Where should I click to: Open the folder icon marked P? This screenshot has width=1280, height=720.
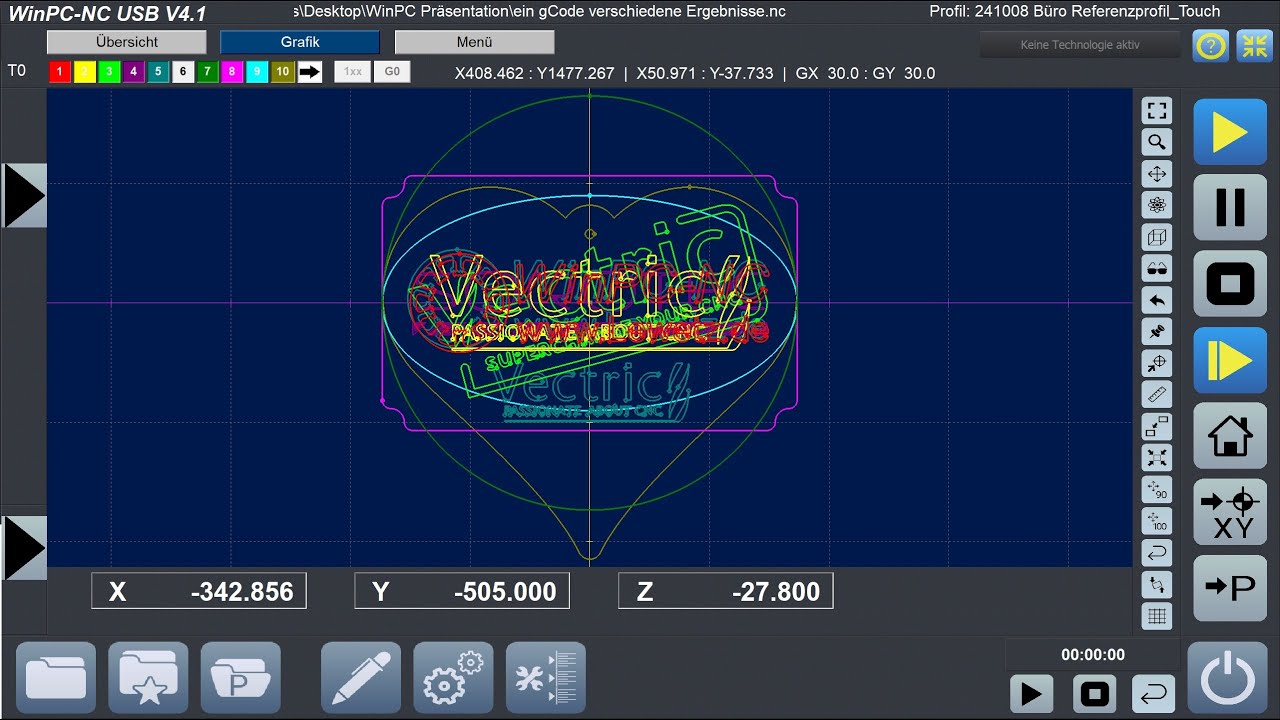(x=240, y=678)
